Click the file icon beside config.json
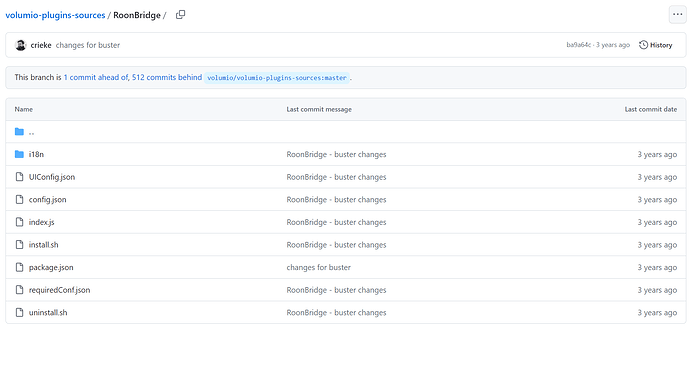The image size is (690, 378). tap(19, 199)
